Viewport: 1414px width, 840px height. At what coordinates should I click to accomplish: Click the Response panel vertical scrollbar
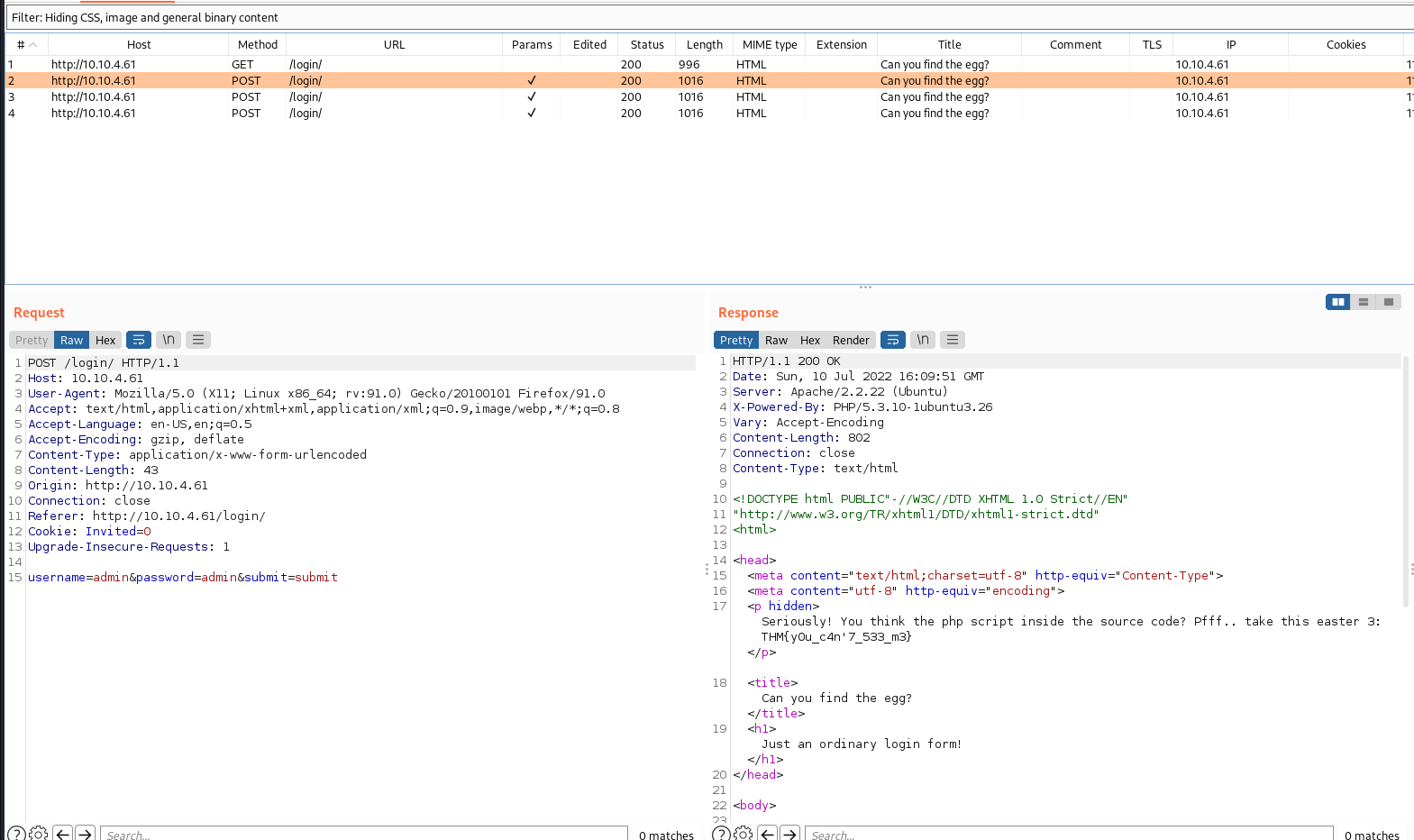tap(1406, 482)
